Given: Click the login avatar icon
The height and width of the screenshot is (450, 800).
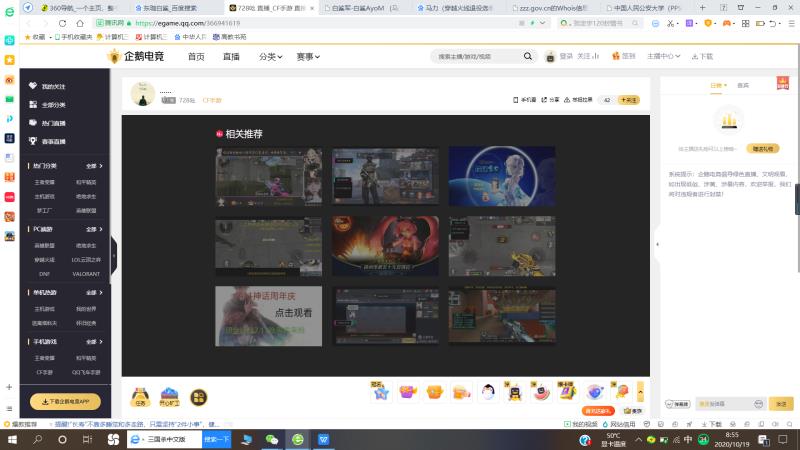Looking at the screenshot, I should 550,57.
